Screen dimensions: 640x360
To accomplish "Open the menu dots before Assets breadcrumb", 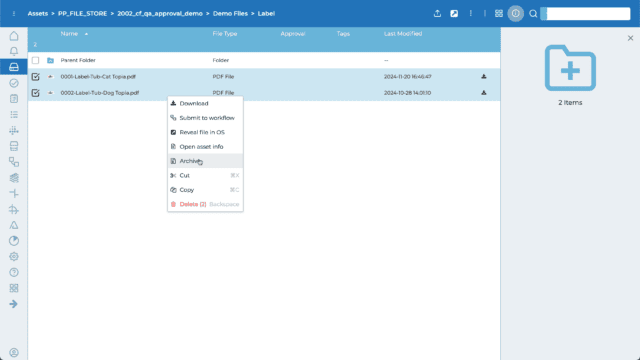I will (x=14, y=13).
